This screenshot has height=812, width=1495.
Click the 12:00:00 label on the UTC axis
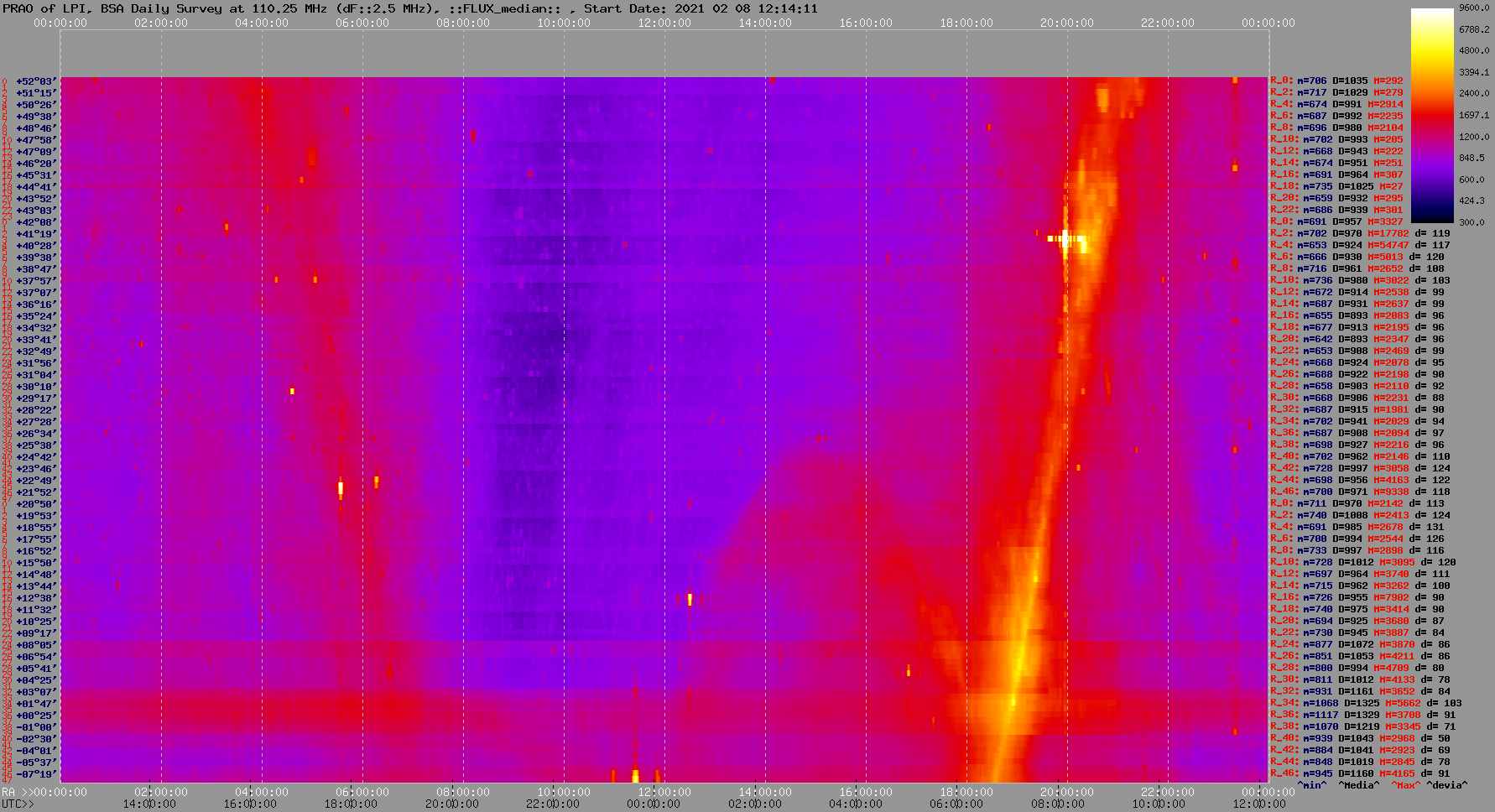pyautogui.click(x=1258, y=804)
